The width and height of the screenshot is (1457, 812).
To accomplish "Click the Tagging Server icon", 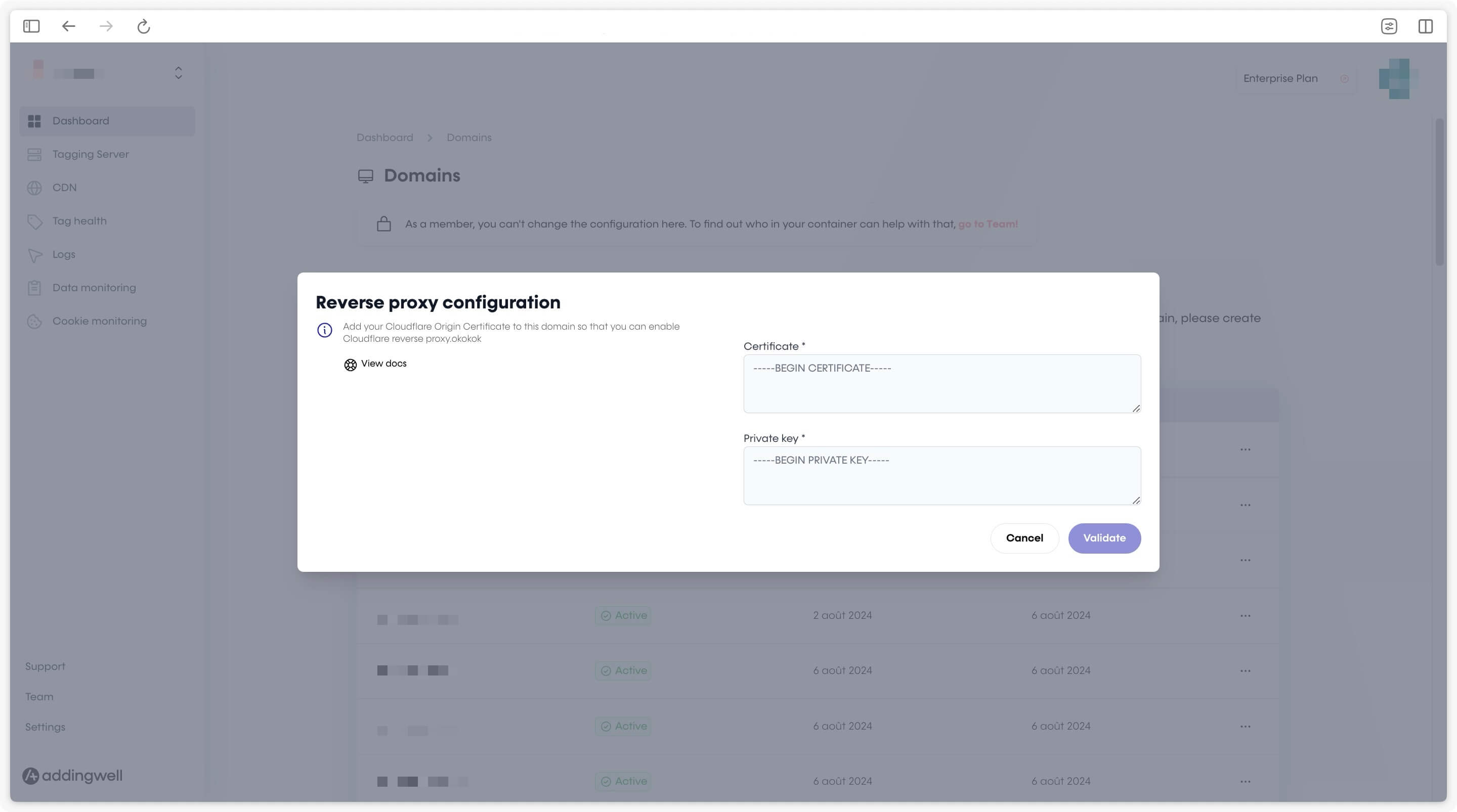I will tap(34, 154).
